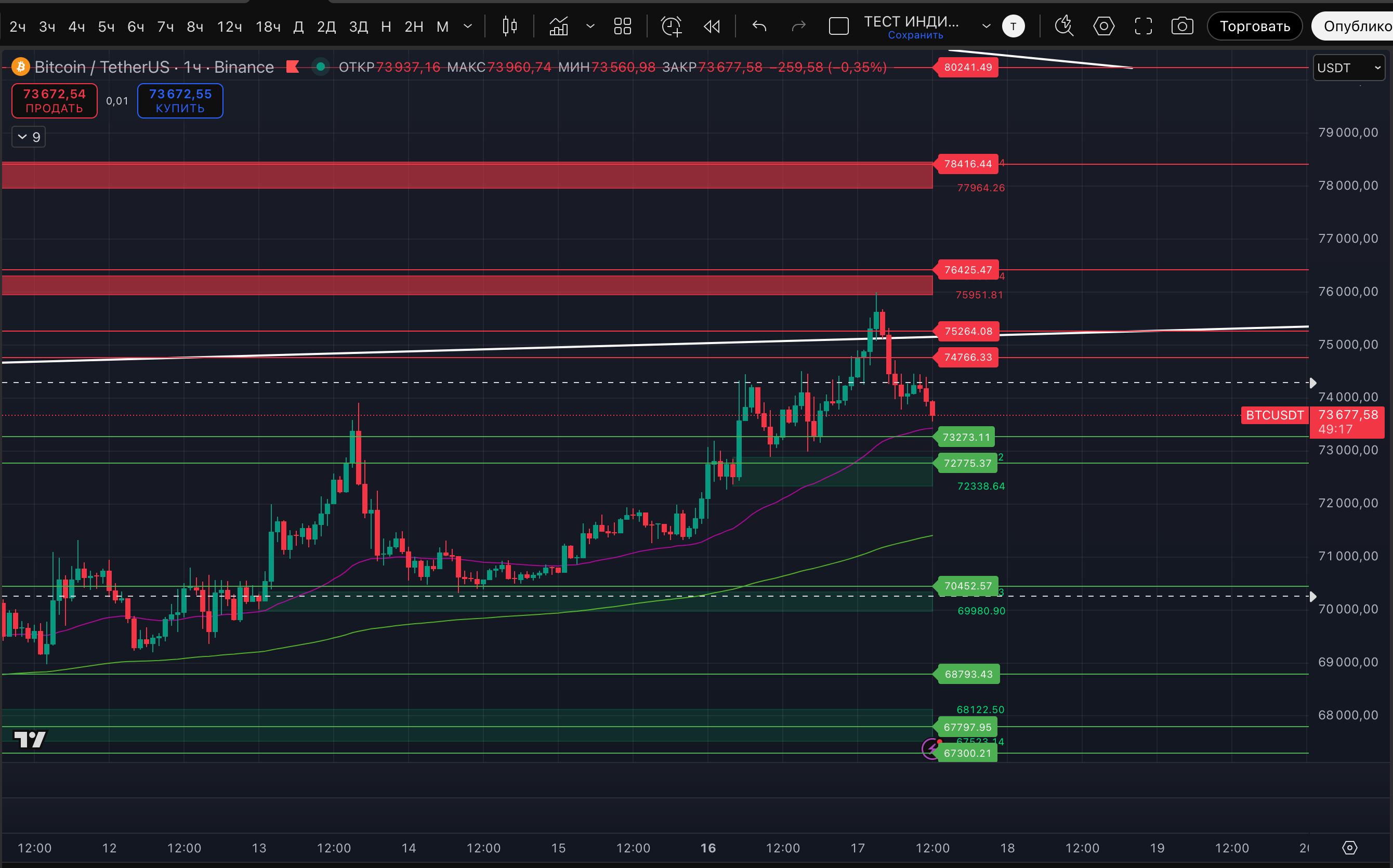
Task: Open the ТЕСТ ИНДИ layout name dropdown arrow
Action: tap(986, 27)
